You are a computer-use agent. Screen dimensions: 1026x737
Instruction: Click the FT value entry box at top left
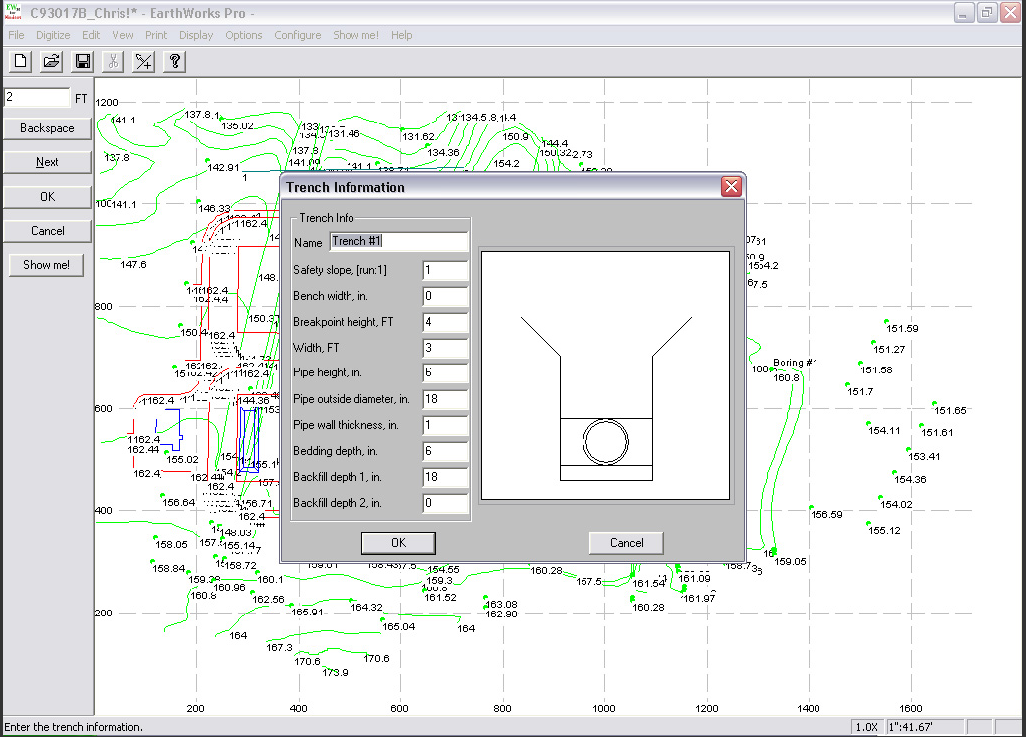[x=37, y=97]
